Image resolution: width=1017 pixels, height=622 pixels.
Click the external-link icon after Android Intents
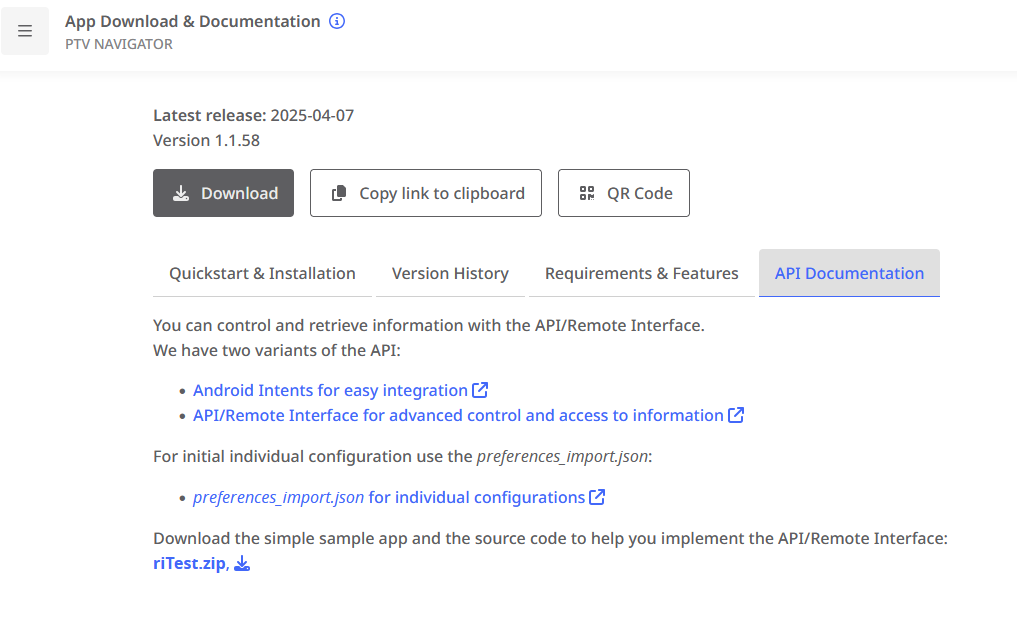click(481, 390)
